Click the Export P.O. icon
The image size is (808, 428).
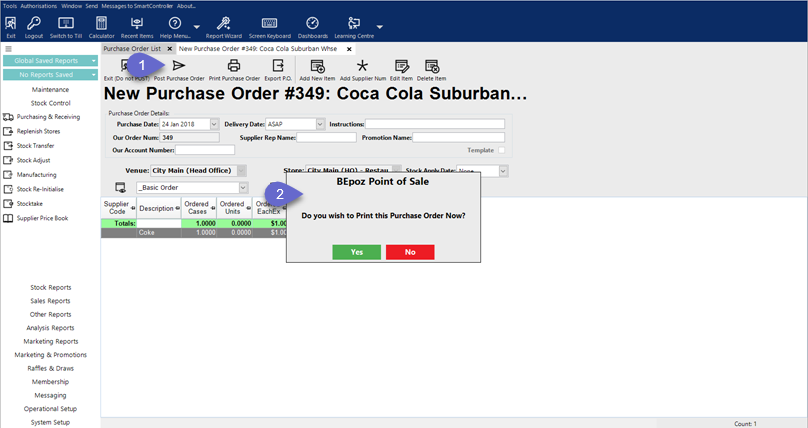(x=277, y=67)
